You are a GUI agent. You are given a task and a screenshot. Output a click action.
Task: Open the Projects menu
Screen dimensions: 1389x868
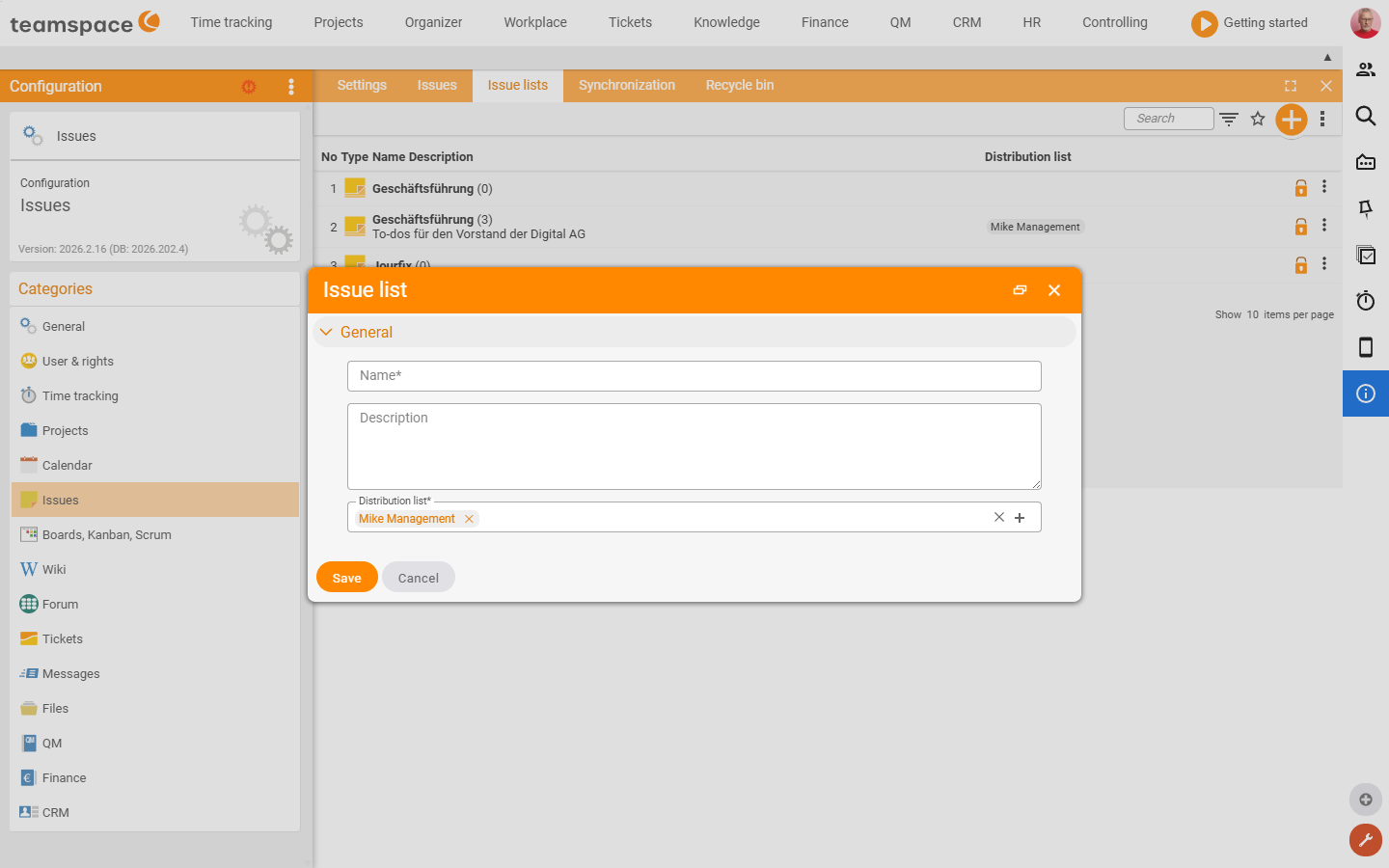coord(339,22)
